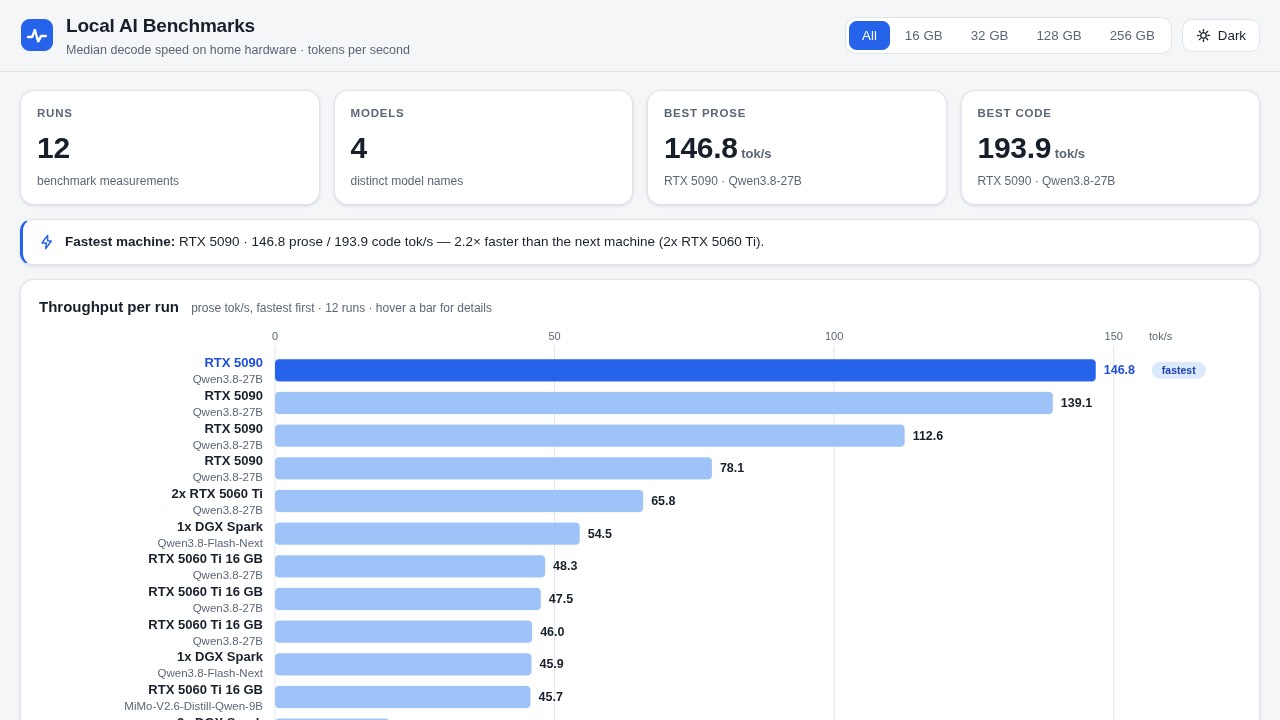Click the lightning bolt icon in Fastest machine banner
The image size is (1280, 720).
pyautogui.click(x=47, y=242)
